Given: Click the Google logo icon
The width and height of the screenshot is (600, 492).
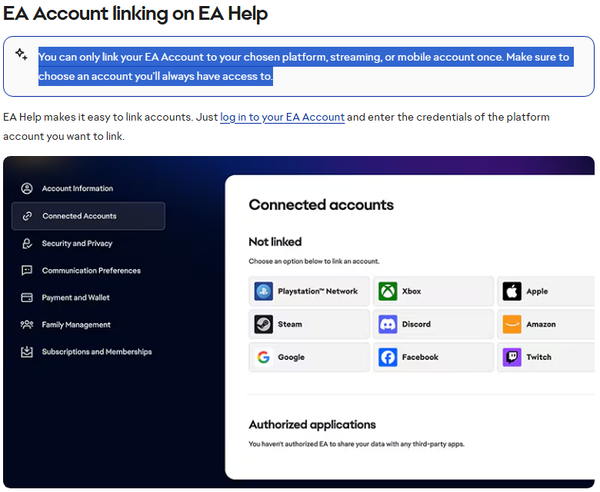Looking at the screenshot, I should [263, 357].
